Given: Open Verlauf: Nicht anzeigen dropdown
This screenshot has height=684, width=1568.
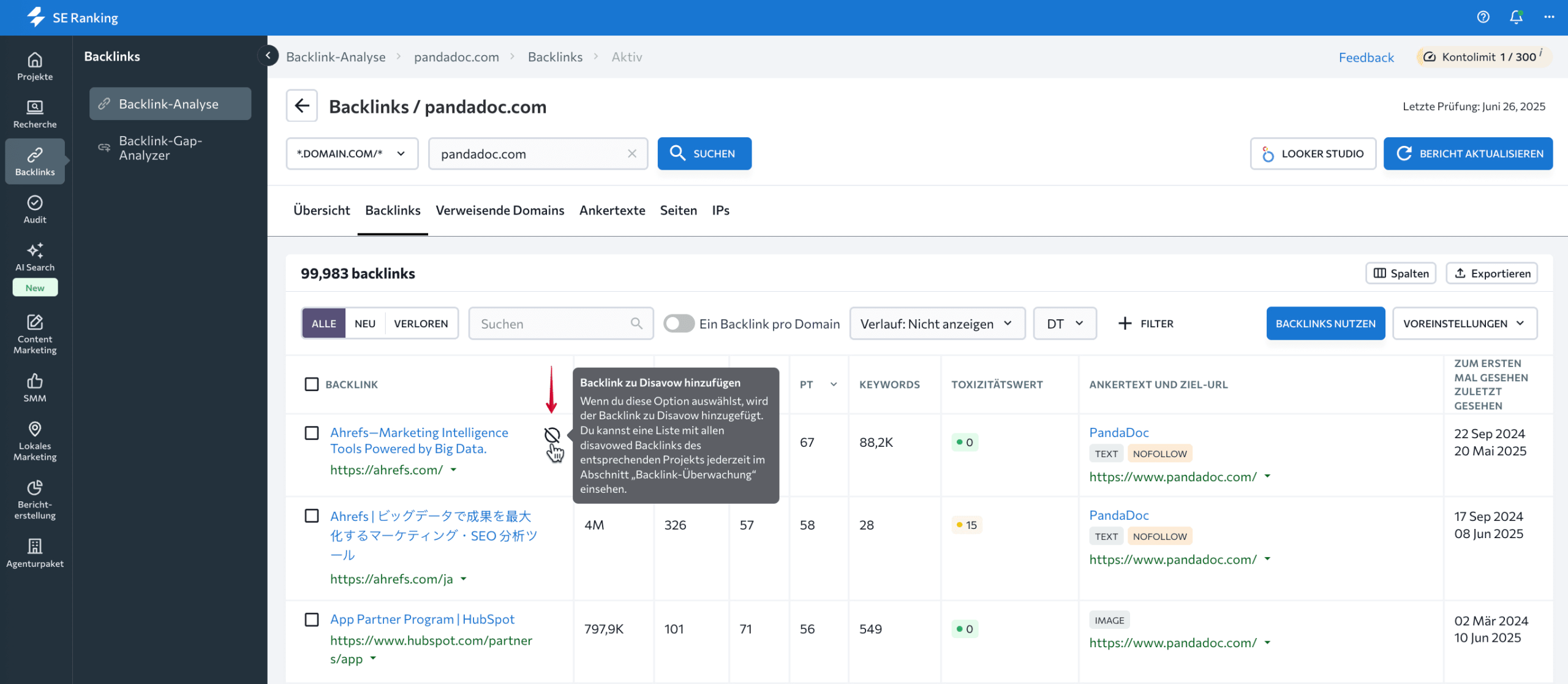Looking at the screenshot, I should pos(937,324).
